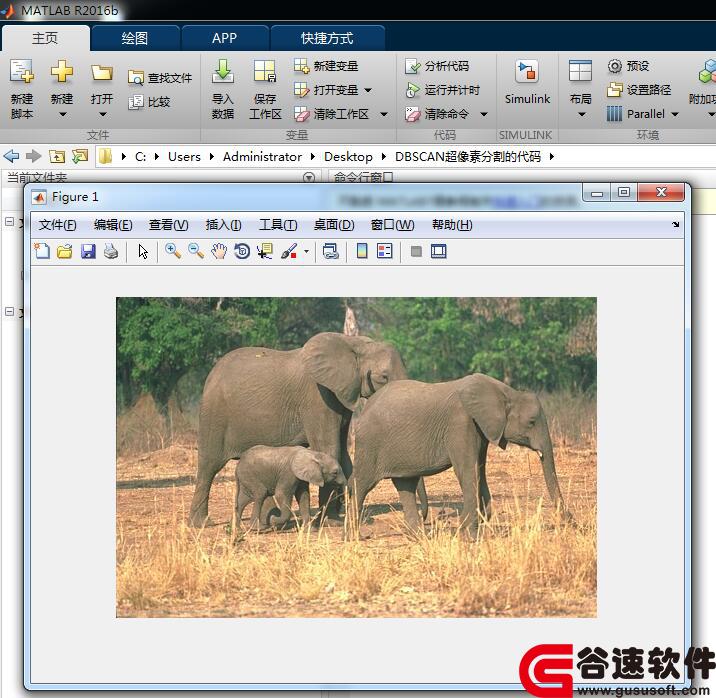Viewport: 716px width, 698px height.
Task: Click DBSCAN超像素分割的代码 folder in path
Action: pos(468,157)
